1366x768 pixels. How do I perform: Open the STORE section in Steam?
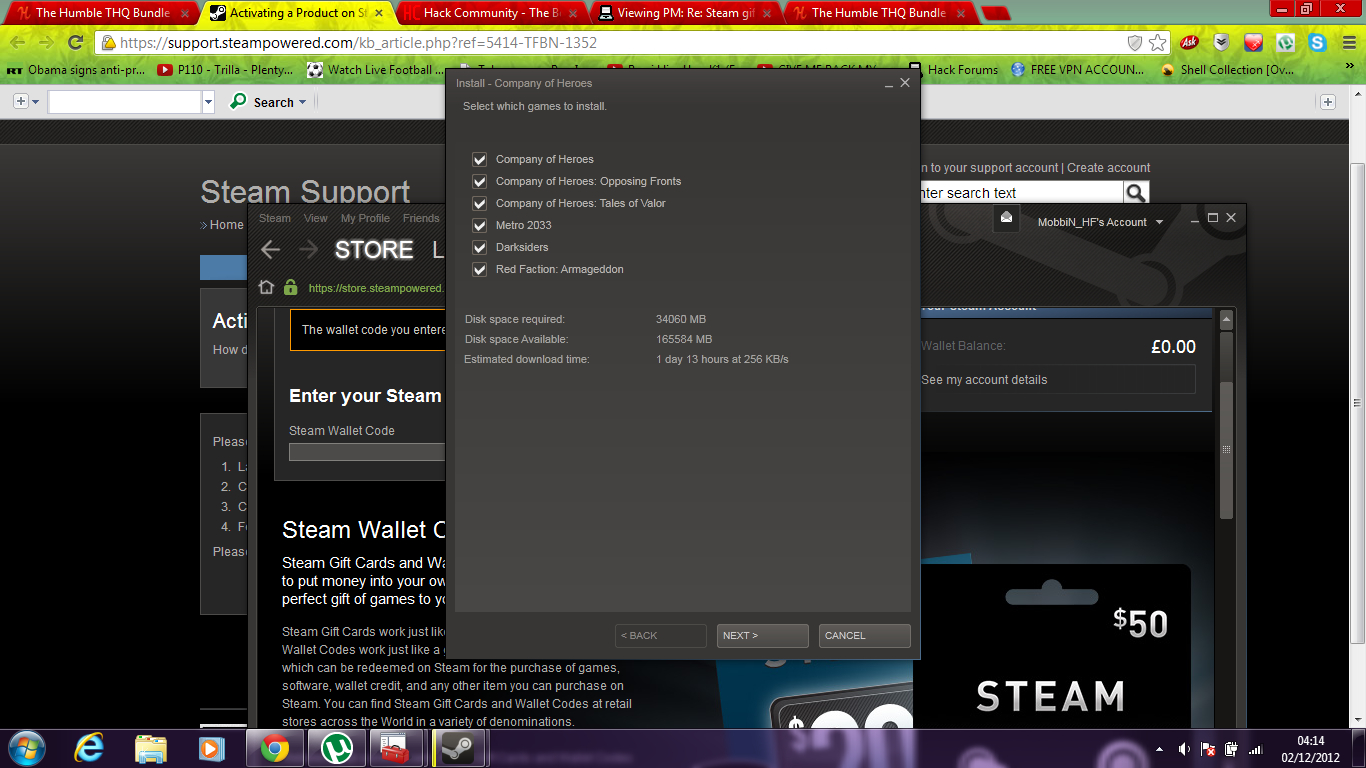[x=374, y=250]
